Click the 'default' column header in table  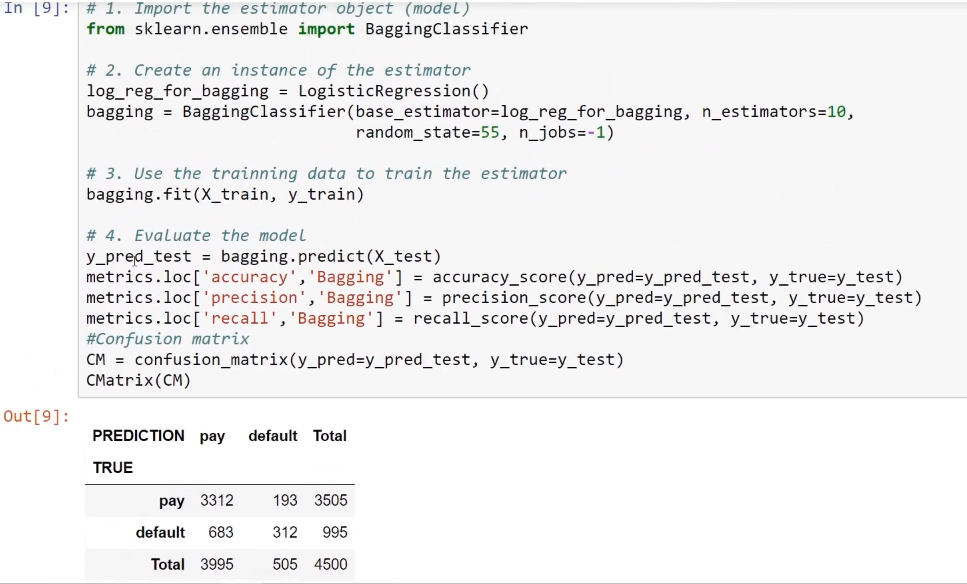click(273, 436)
